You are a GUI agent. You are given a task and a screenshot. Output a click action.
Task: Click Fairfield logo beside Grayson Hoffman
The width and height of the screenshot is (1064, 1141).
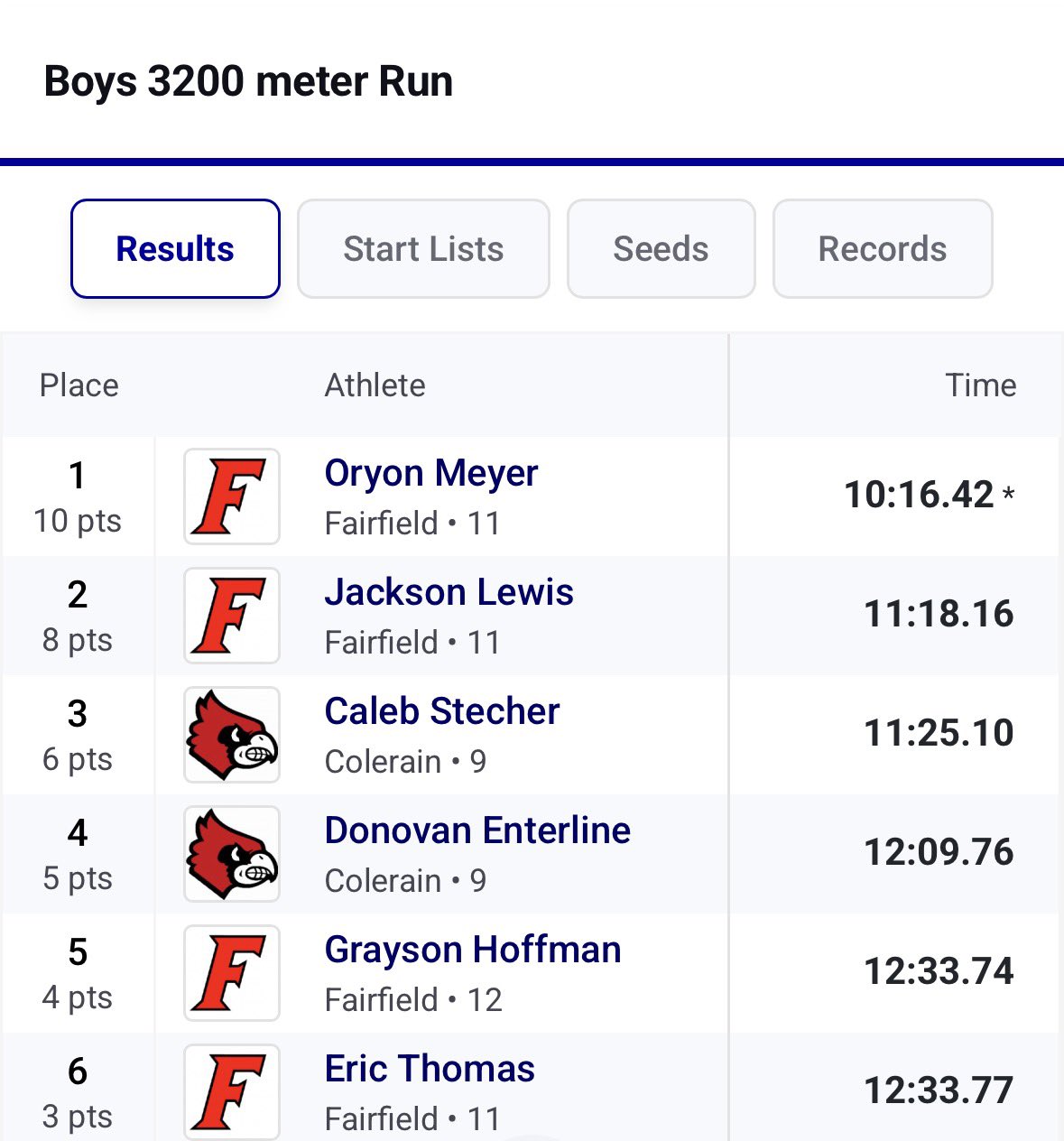tap(232, 973)
